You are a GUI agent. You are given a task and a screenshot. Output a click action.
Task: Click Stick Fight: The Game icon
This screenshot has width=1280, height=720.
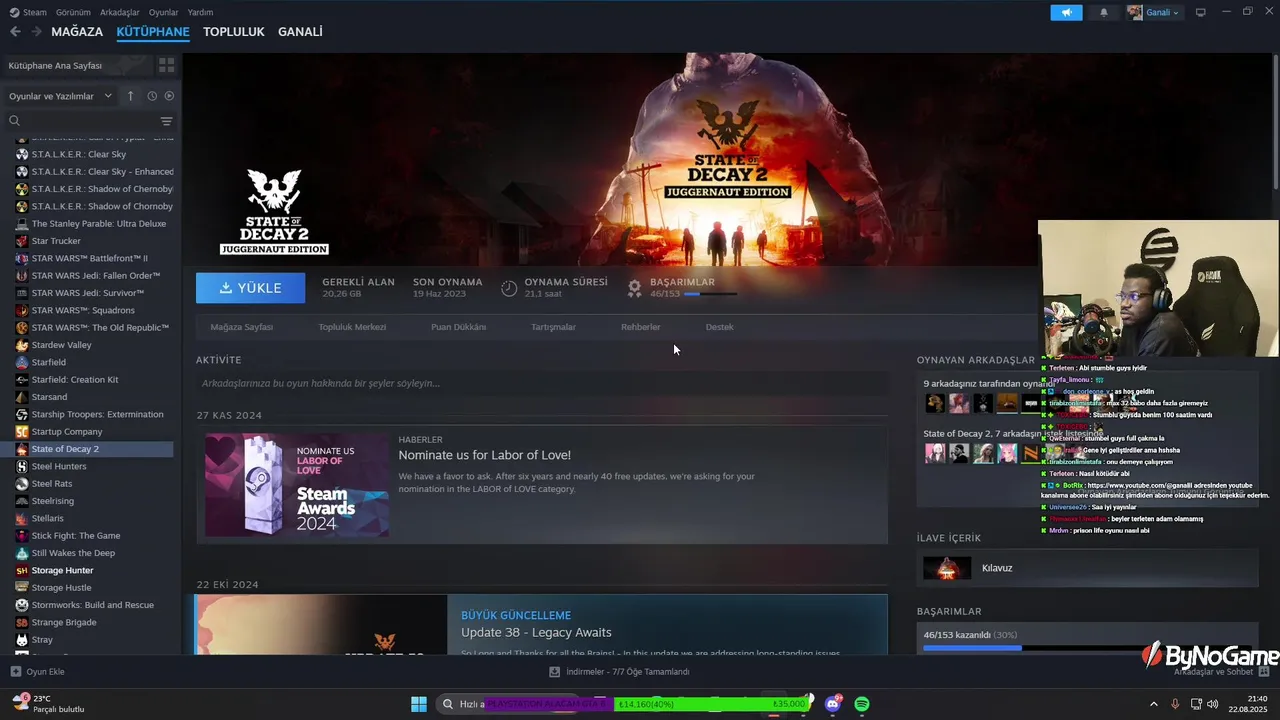pyautogui.click(x=22, y=536)
